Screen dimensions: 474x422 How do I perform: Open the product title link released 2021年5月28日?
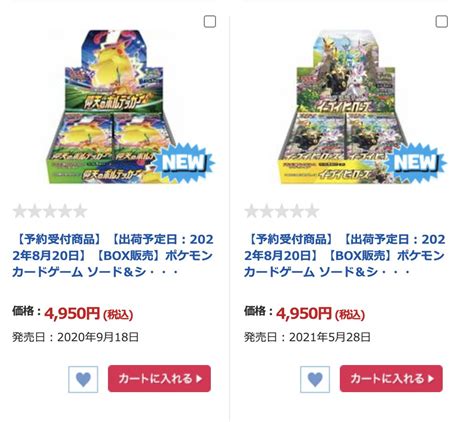(345, 256)
